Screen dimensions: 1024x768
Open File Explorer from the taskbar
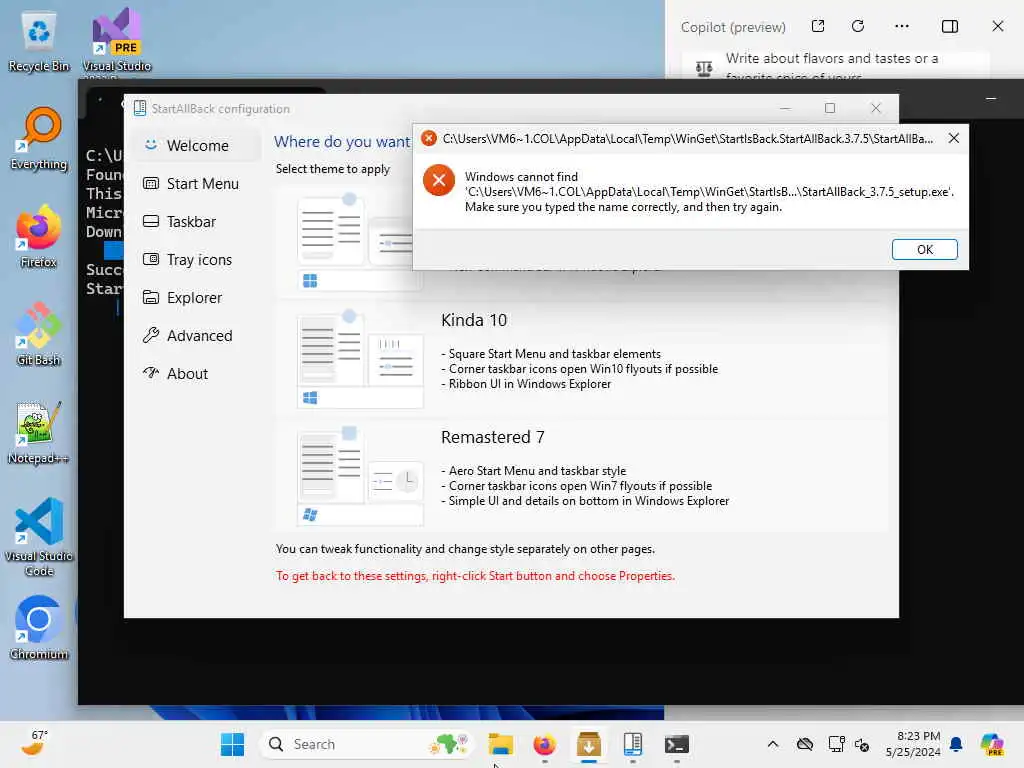click(x=500, y=744)
